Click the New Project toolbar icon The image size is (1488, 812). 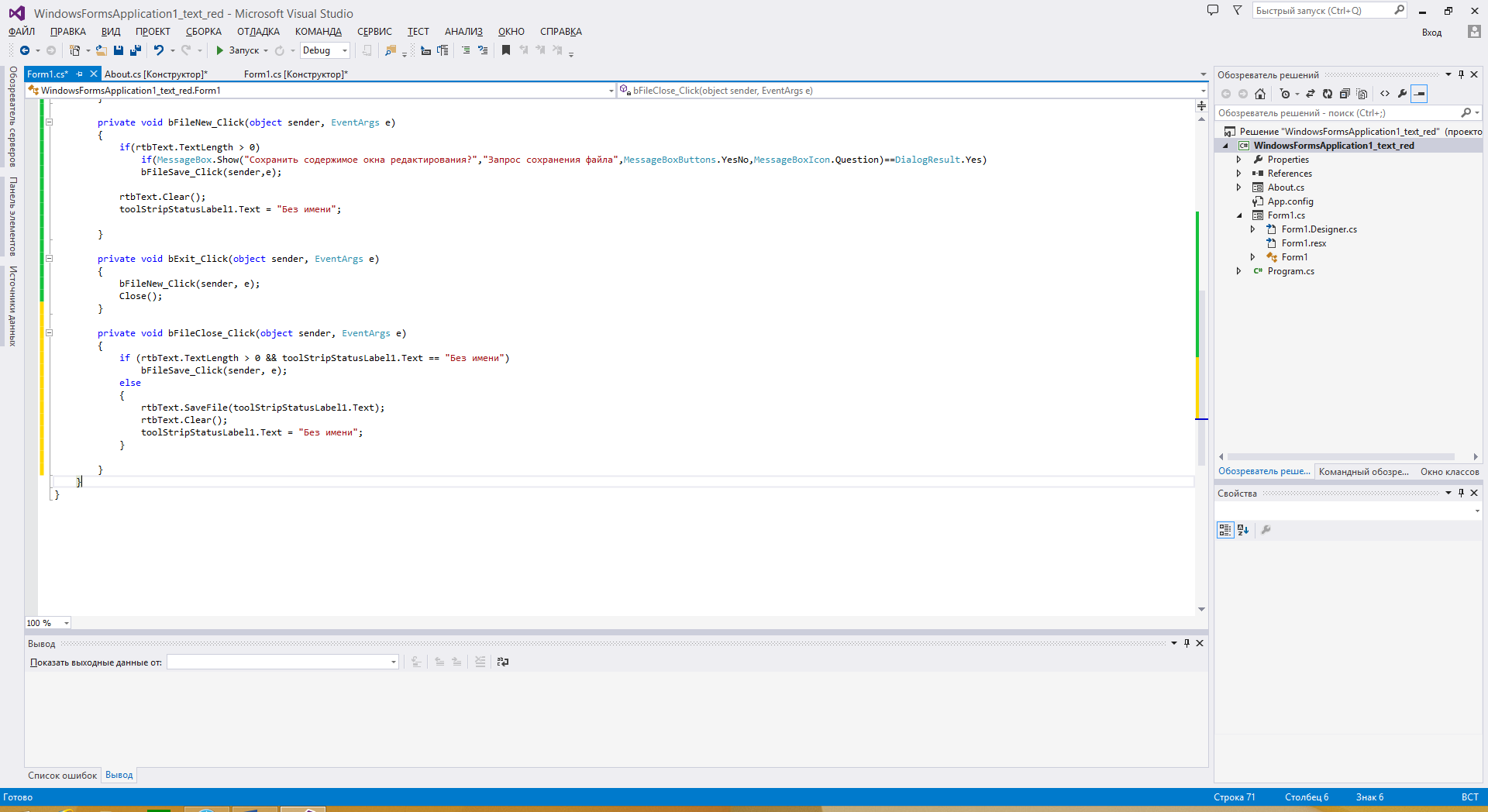[x=74, y=50]
